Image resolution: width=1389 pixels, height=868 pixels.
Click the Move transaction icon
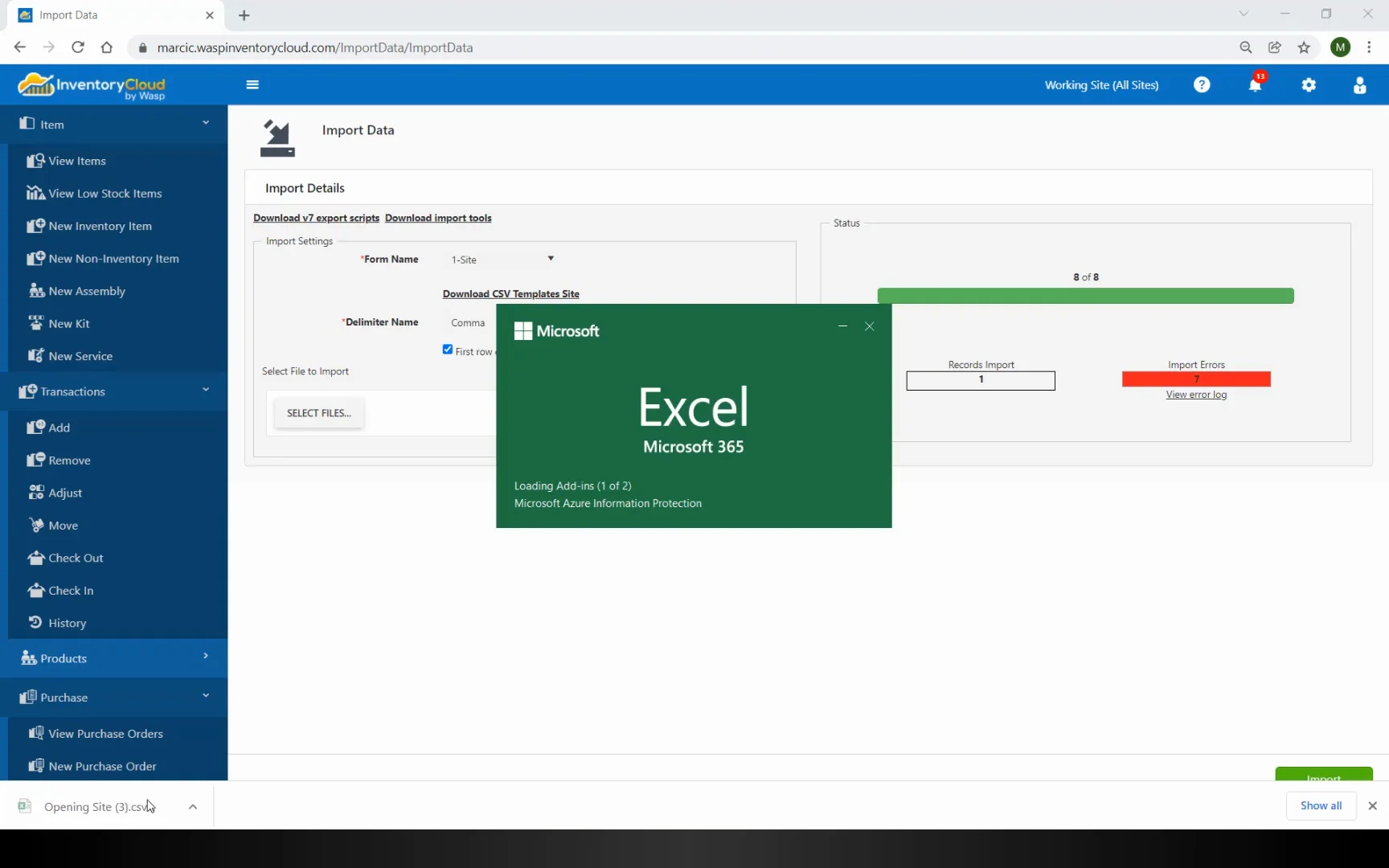(x=35, y=525)
